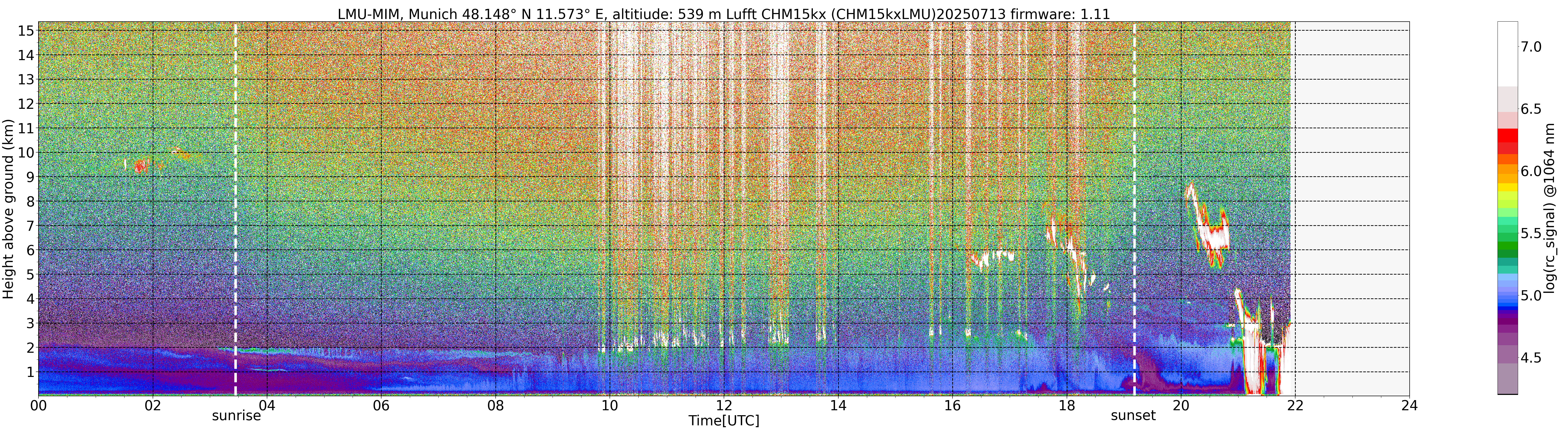Click the '02' time axis tick label
Screen dimensions: 1568x429
point(153,405)
